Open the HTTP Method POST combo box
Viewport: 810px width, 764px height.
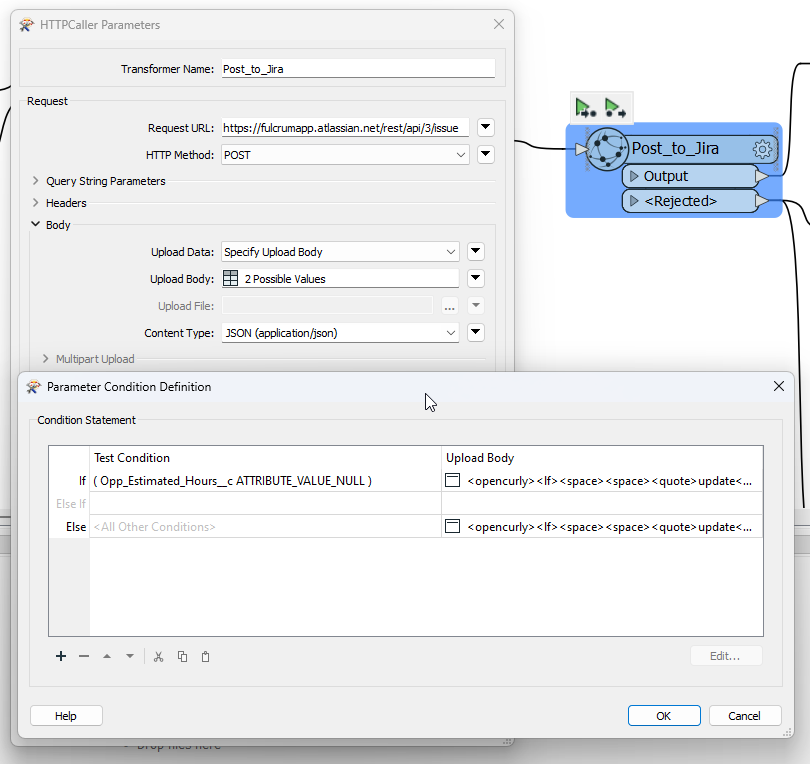click(345, 155)
